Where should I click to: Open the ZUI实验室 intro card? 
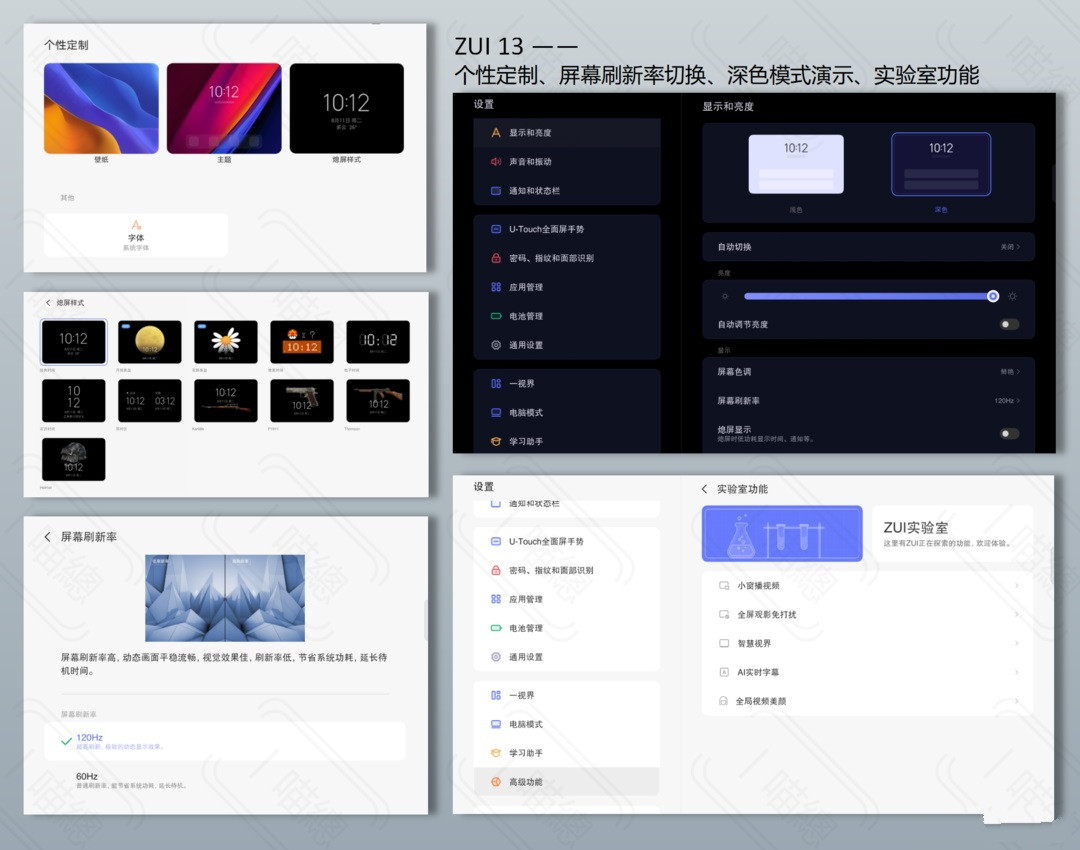[x=953, y=534]
